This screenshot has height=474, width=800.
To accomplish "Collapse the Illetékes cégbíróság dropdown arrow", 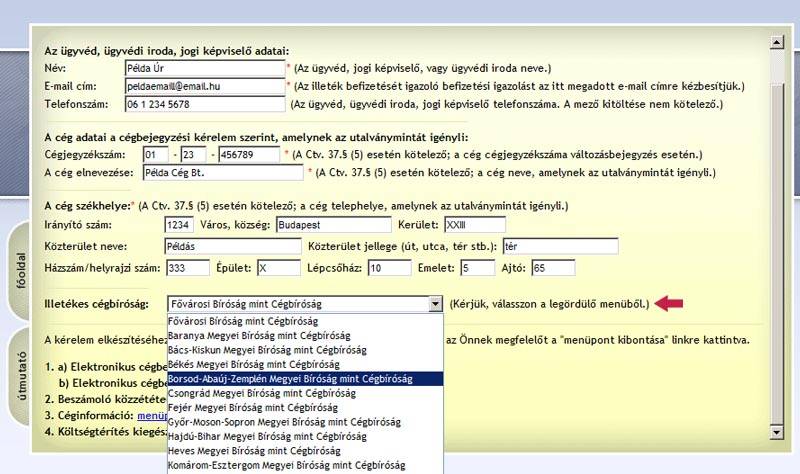I will (434, 304).
